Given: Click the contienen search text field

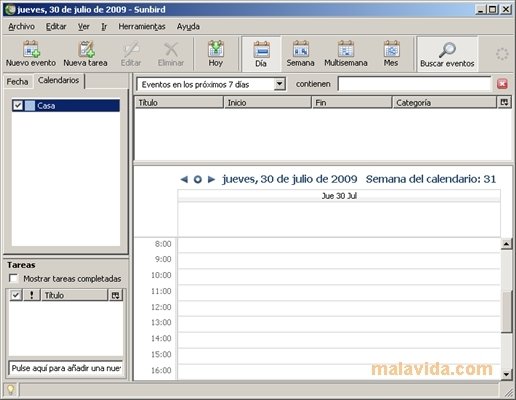Looking at the screenshot, I should point(414,84).
